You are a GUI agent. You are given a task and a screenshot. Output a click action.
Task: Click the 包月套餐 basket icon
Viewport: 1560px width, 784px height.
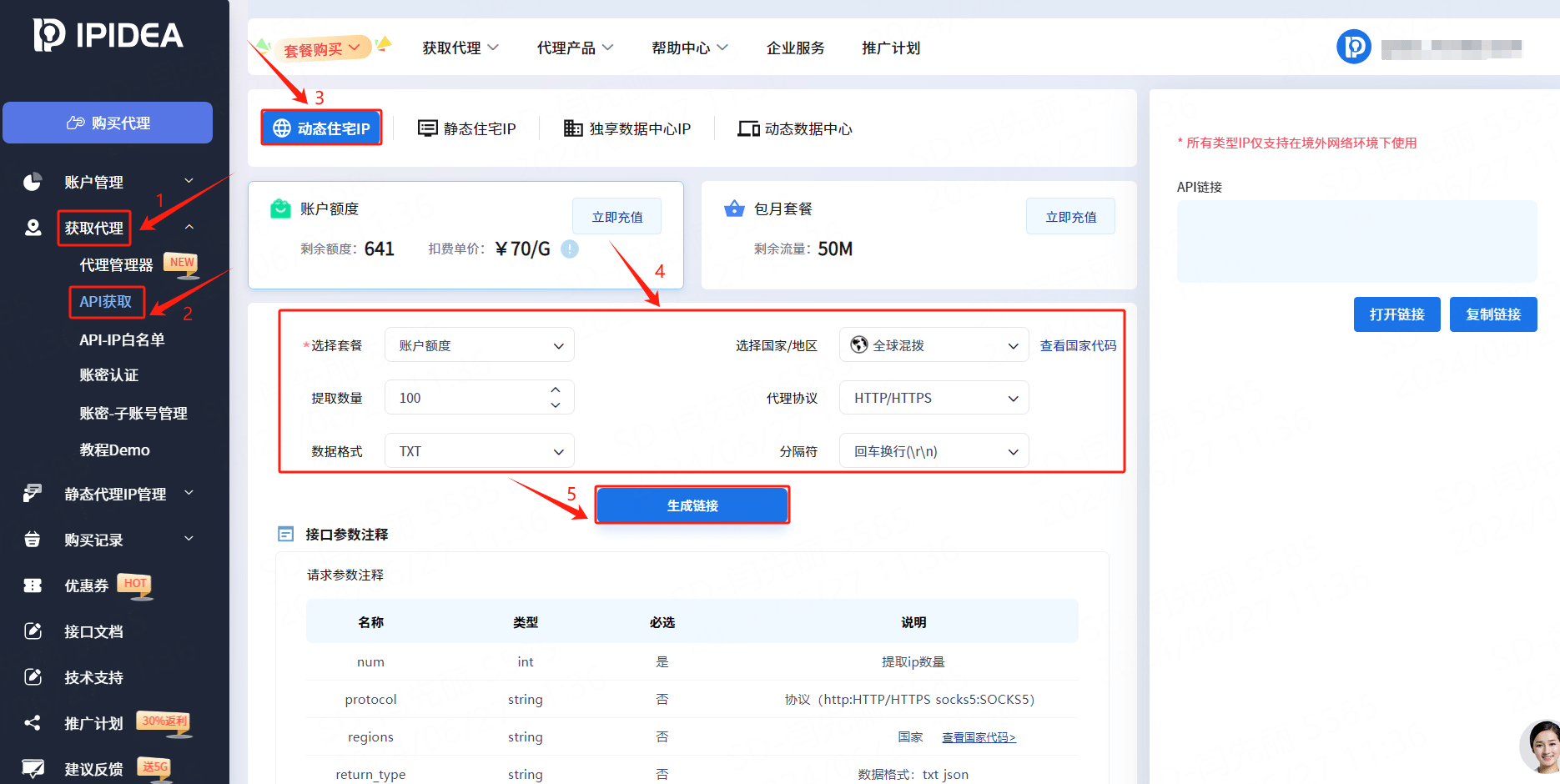point(734,209)
